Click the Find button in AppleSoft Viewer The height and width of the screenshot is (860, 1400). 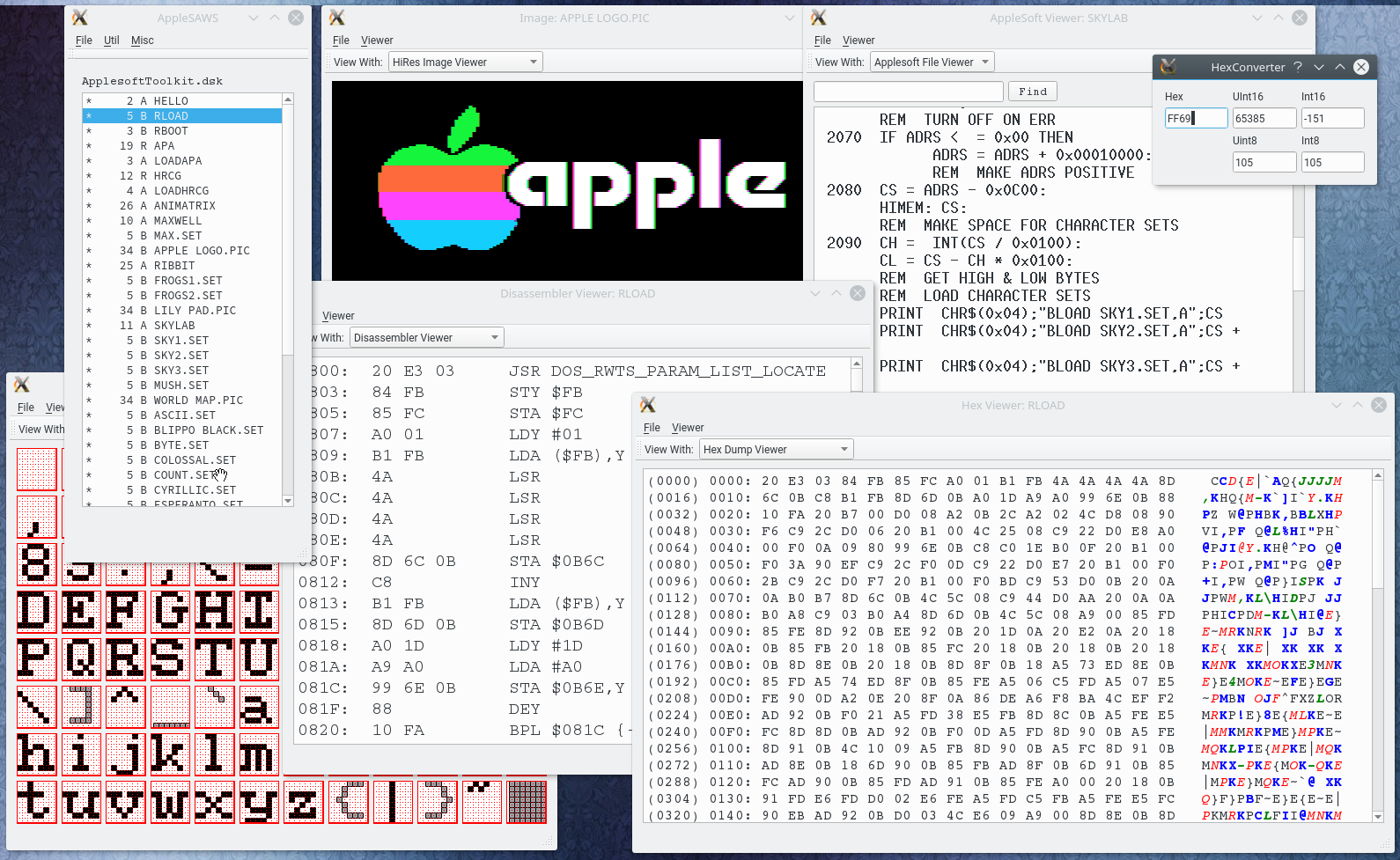click(x=1033, y=92)
